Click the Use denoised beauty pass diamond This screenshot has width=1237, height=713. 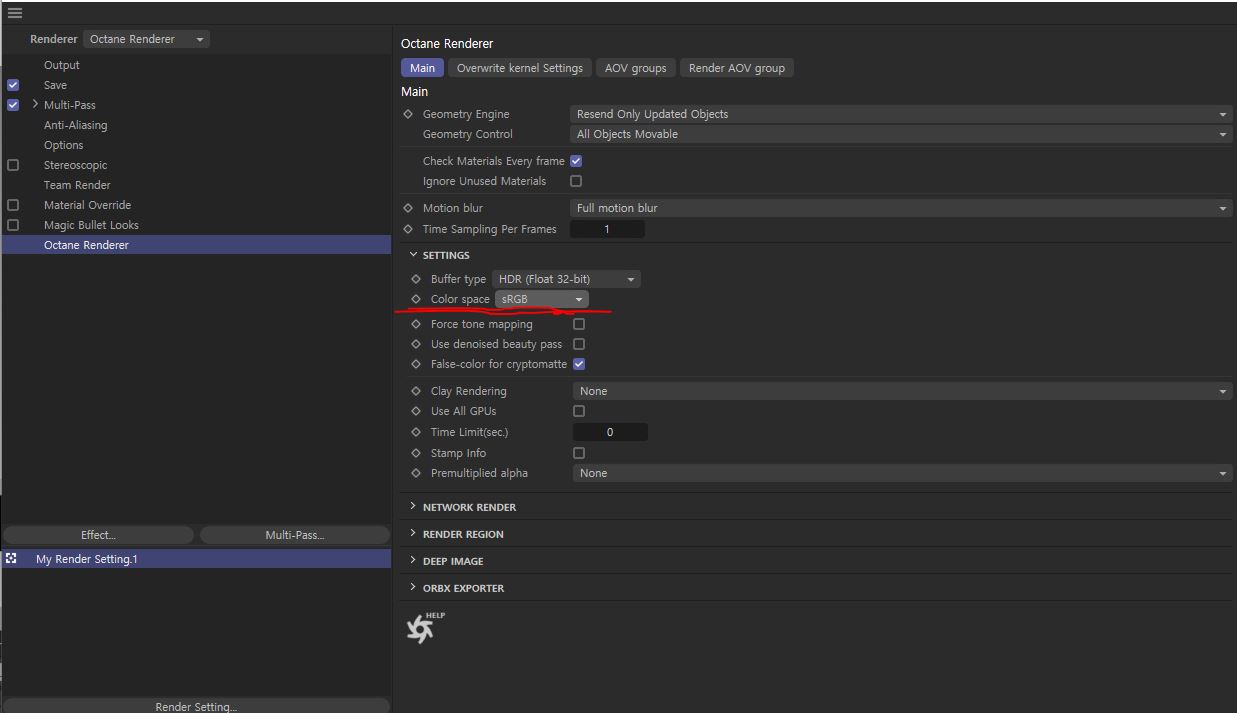tap(416, 344)
